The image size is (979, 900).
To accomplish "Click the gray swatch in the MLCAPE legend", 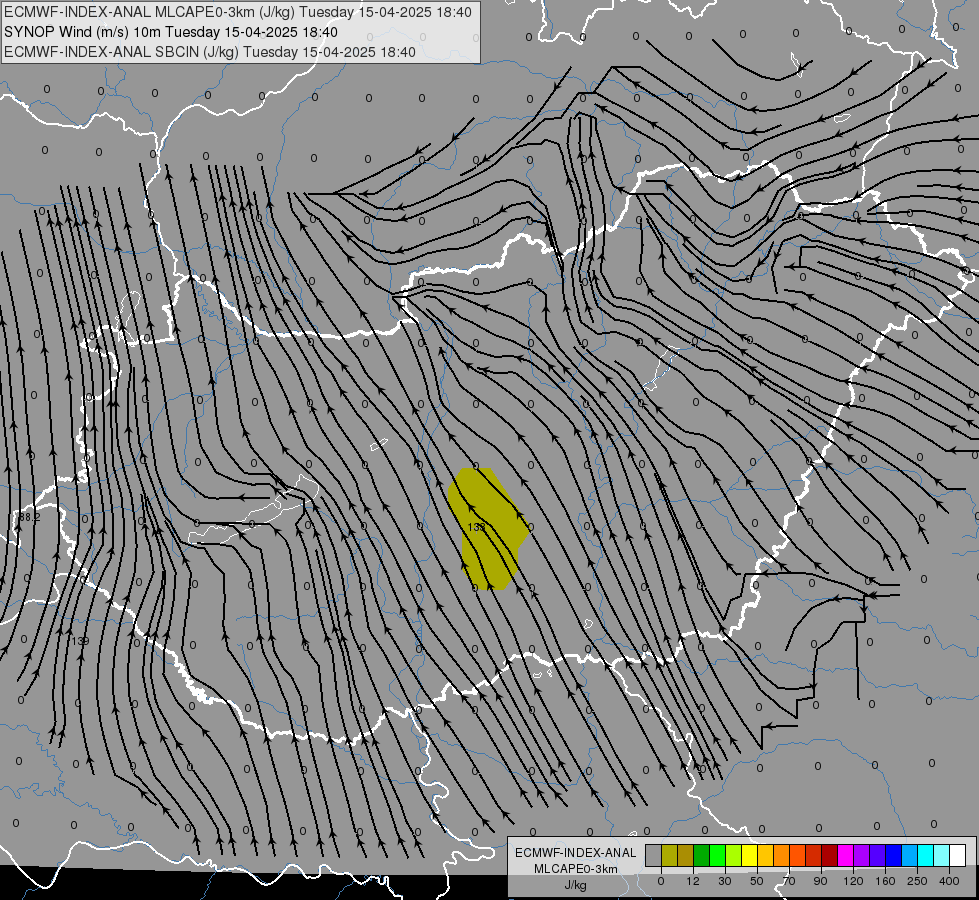I will (654, 855).
